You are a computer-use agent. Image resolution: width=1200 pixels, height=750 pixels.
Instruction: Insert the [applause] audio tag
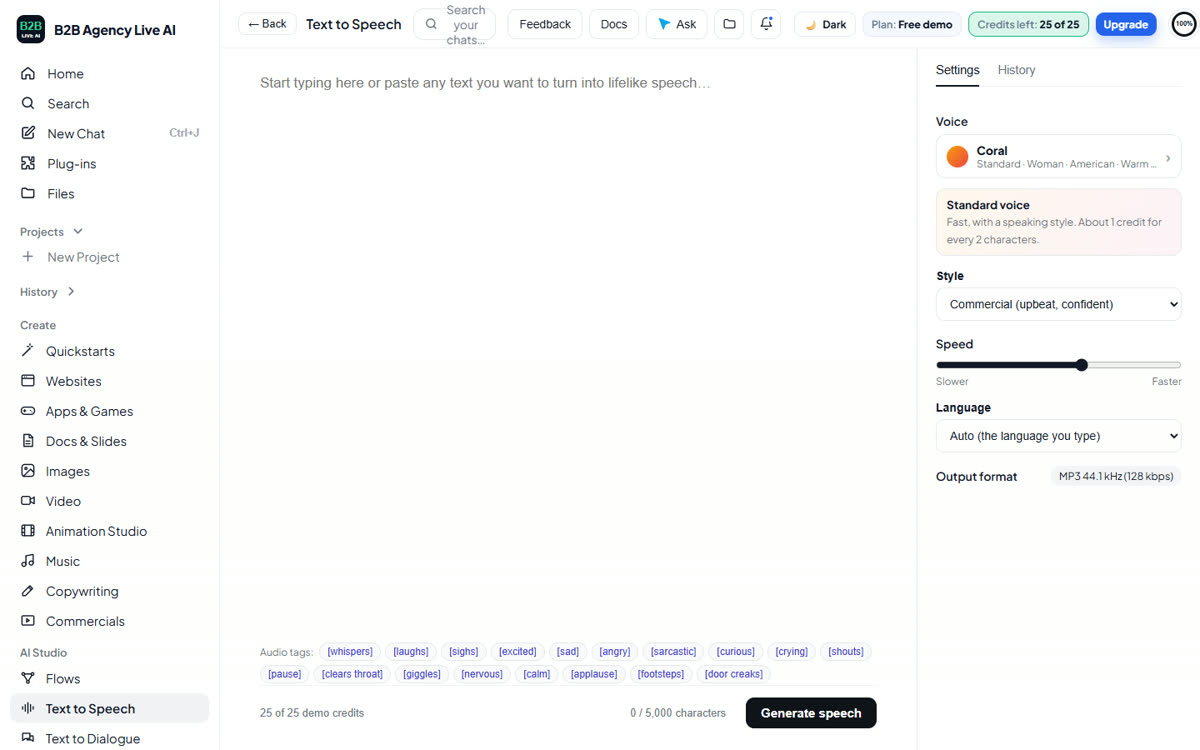[594, 674]
